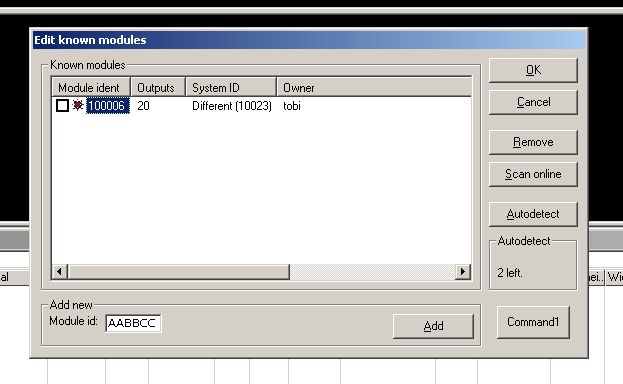Sort by Module ident column header
This screenshot has width=623, height=384.
tap(91, 87)
